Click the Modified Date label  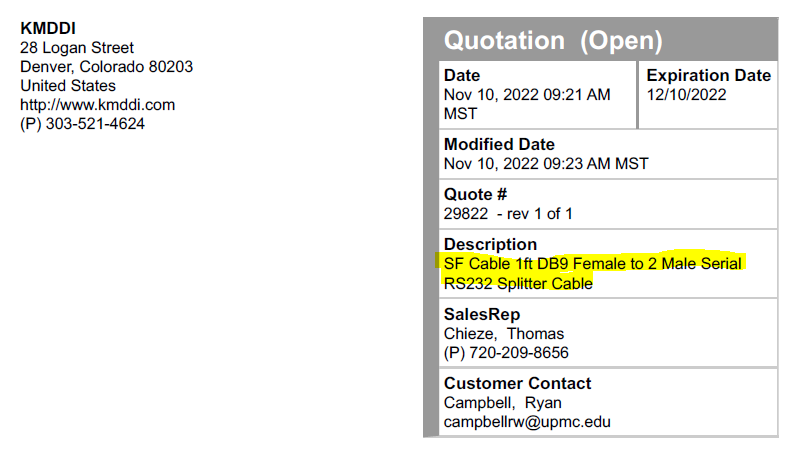(x=499, y=144)
